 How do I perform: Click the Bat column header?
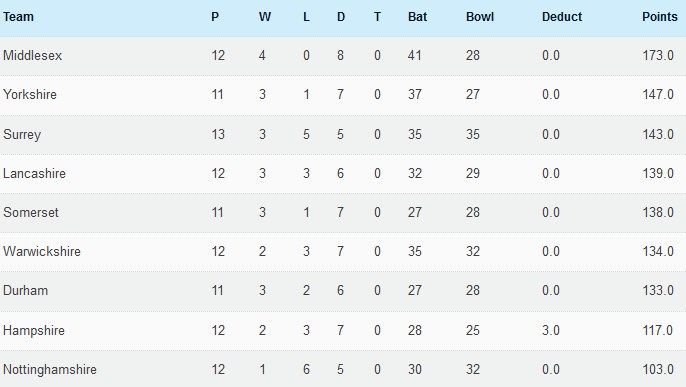pos(417,17)
